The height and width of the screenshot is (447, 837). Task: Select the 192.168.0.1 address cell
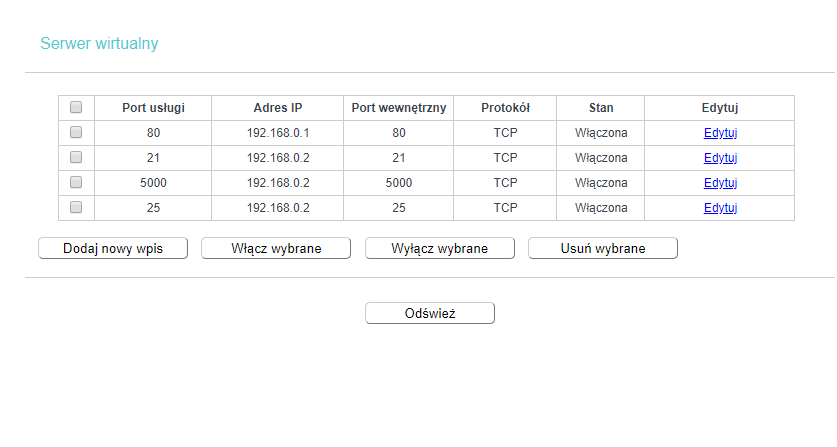(x=278, y=133)
